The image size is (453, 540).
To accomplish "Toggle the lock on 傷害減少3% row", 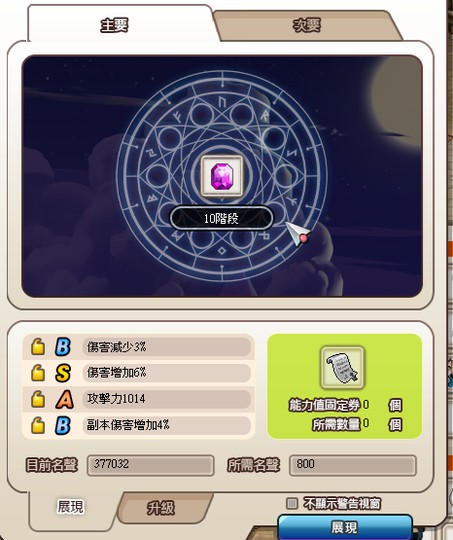I will pos(38,347).
